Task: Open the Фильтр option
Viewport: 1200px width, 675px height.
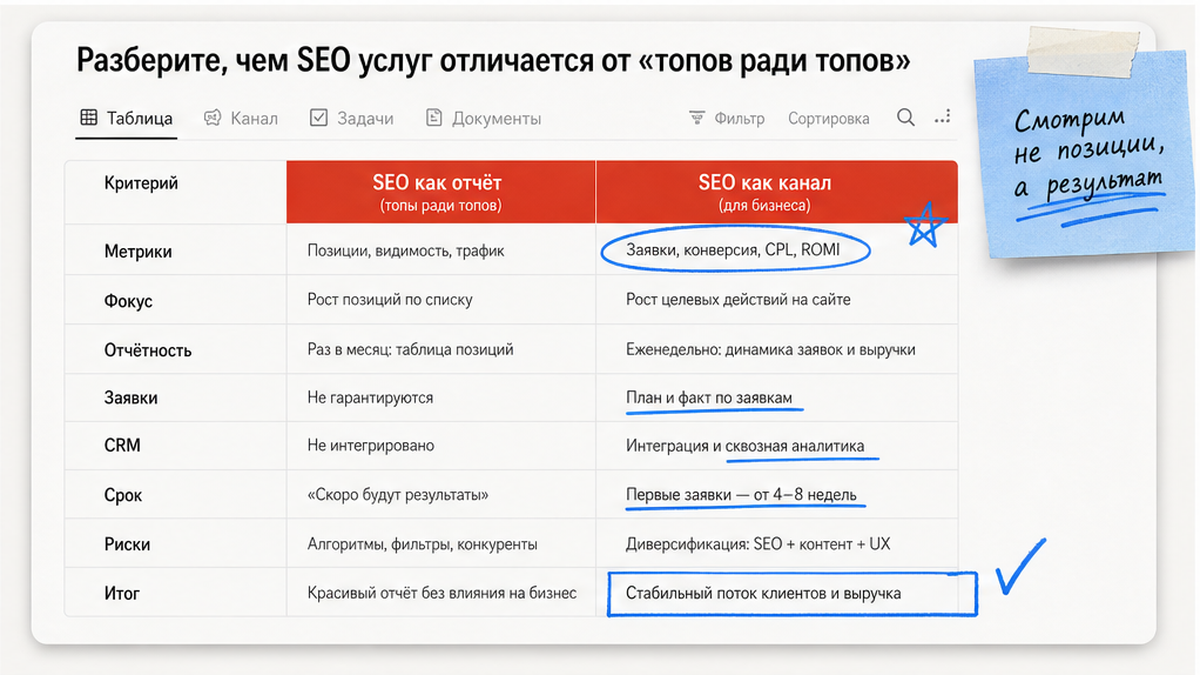Action: coord(739,118)
